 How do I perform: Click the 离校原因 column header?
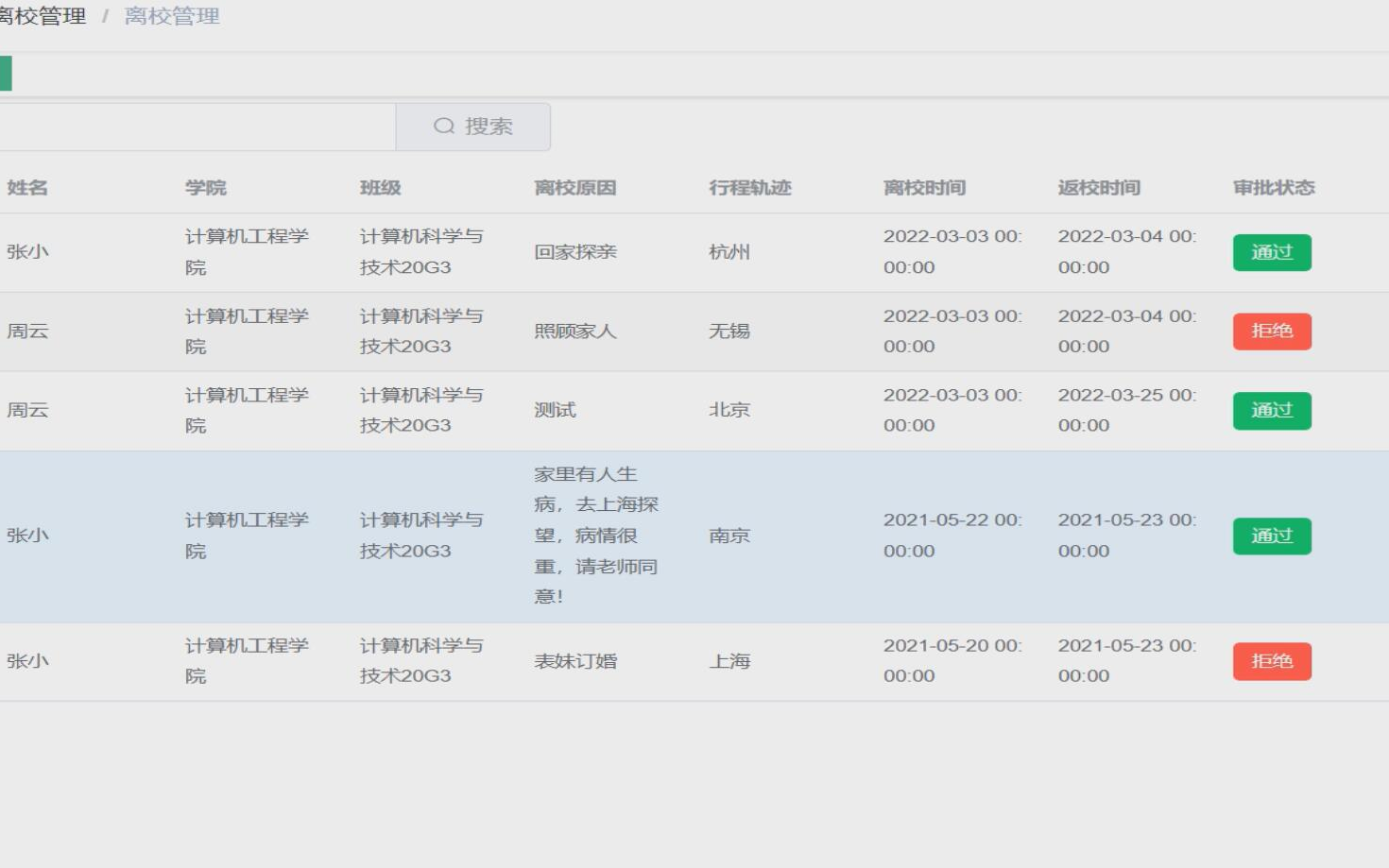tap(575, 188)
